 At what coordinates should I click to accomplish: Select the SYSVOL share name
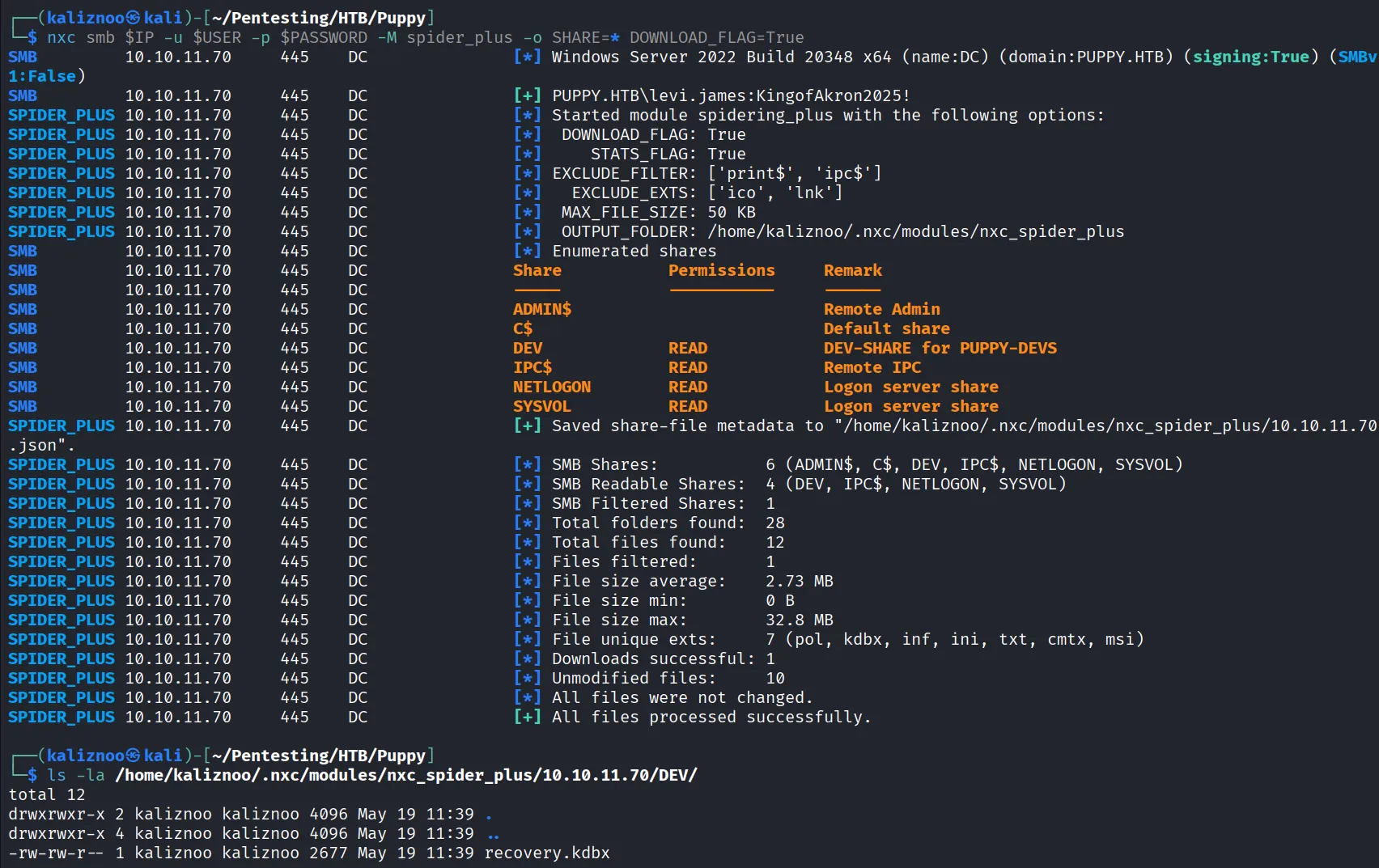pos(542,406)
